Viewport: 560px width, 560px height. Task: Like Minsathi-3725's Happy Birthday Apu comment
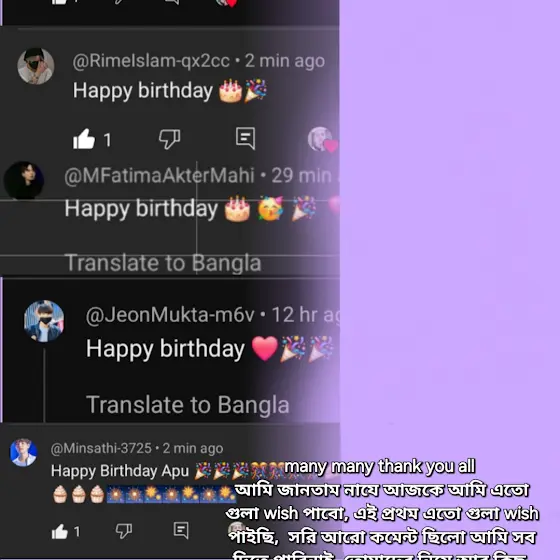click(x=60, y=531)
